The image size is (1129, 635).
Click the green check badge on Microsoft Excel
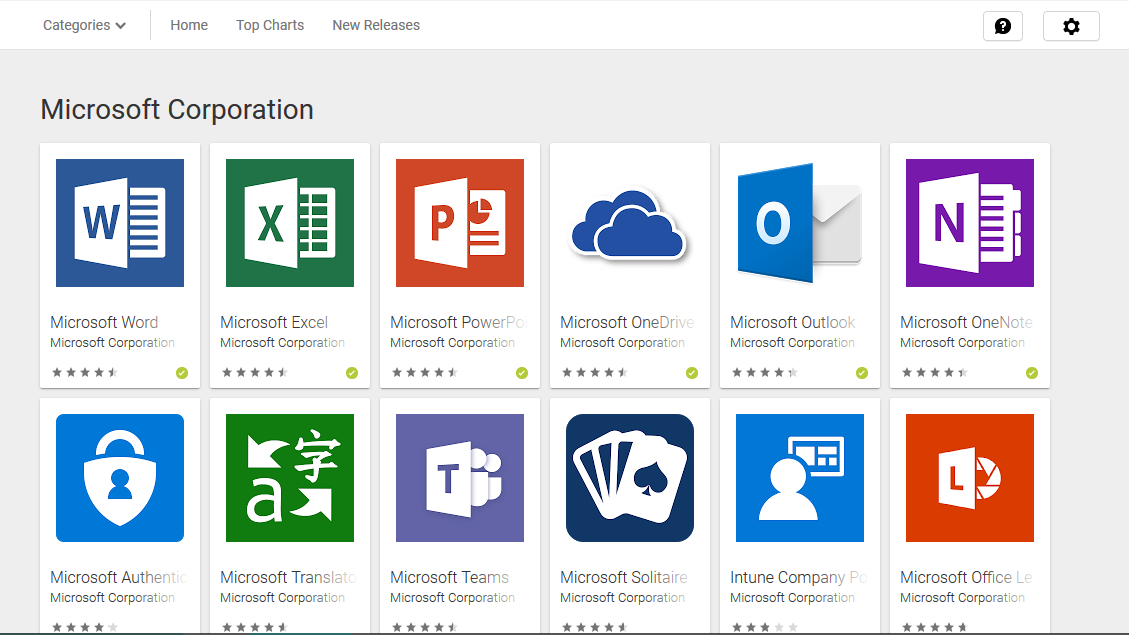(x=351, y=373)
